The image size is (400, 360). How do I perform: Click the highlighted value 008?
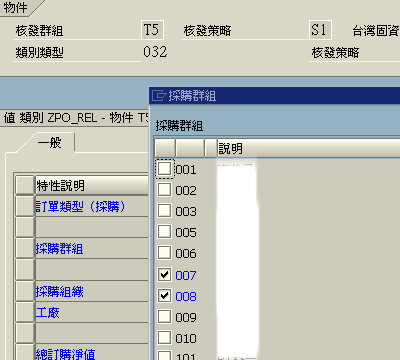tap(186, 296)
